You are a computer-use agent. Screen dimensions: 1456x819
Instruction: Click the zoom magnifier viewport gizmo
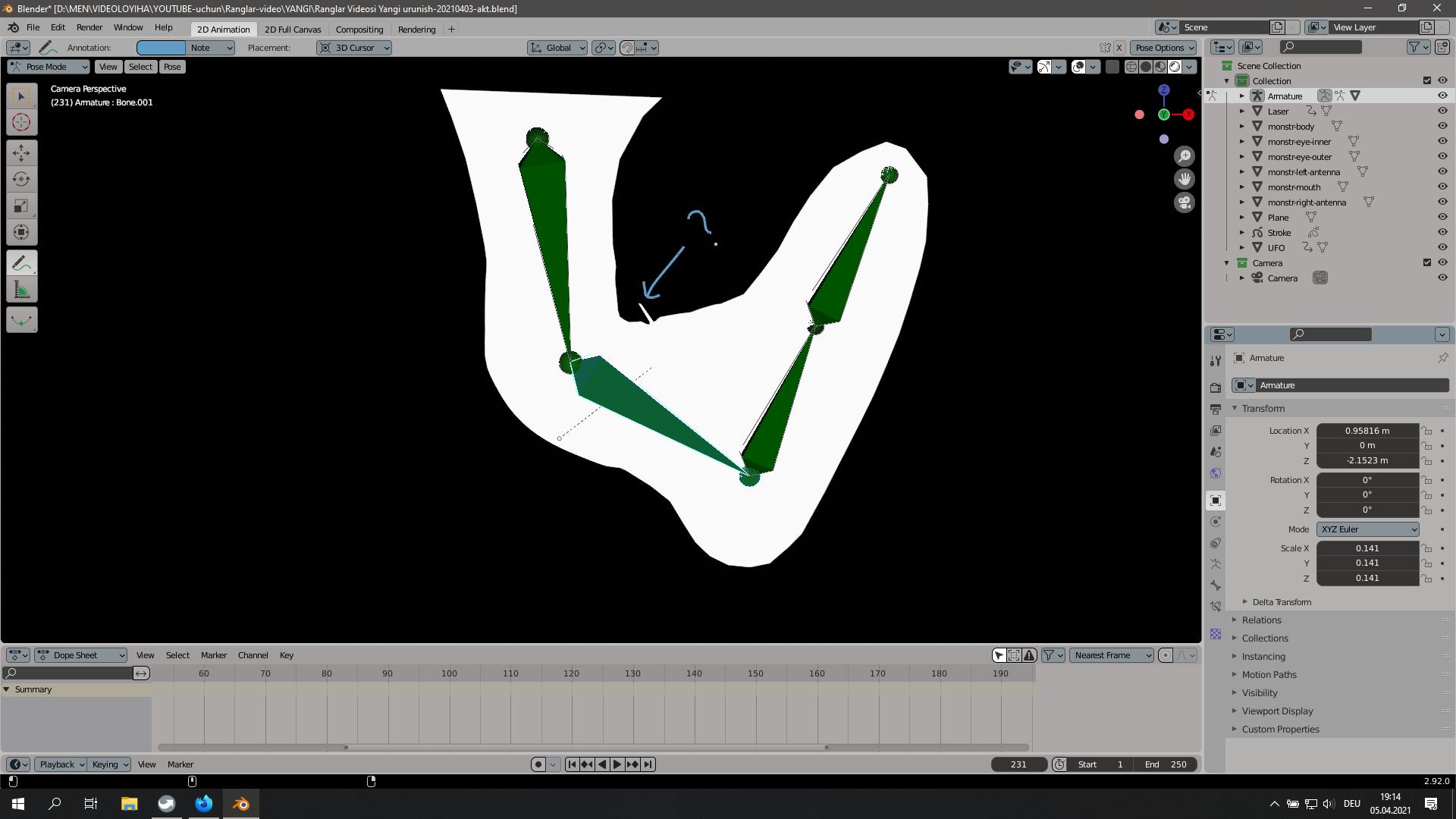click(1185, 156)
